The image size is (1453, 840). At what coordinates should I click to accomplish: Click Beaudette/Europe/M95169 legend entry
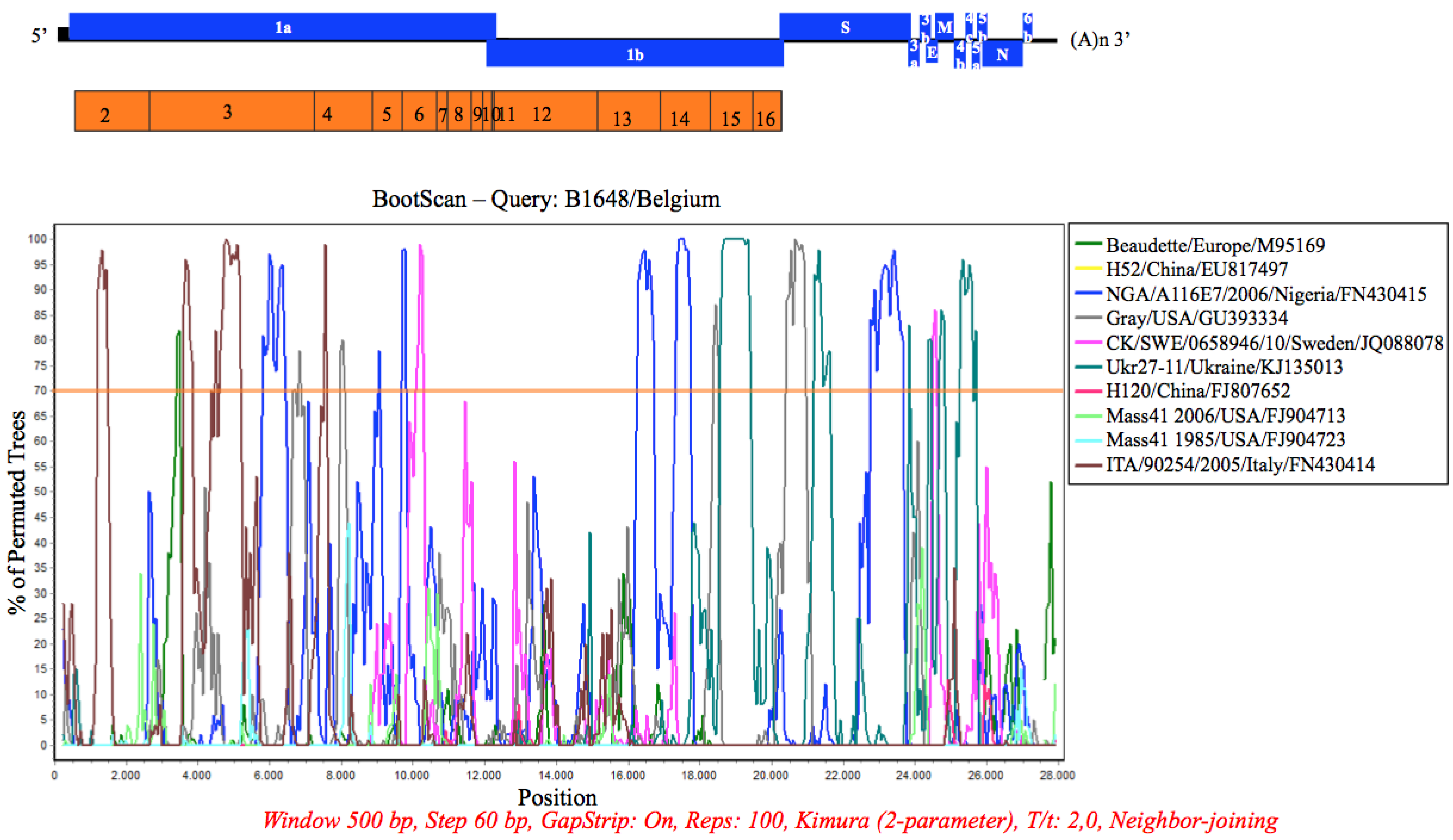click(1214, 245)
